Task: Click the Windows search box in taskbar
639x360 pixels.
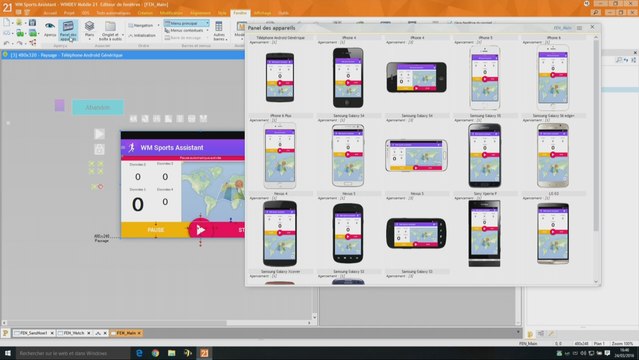Action: [x=73, y=353]
